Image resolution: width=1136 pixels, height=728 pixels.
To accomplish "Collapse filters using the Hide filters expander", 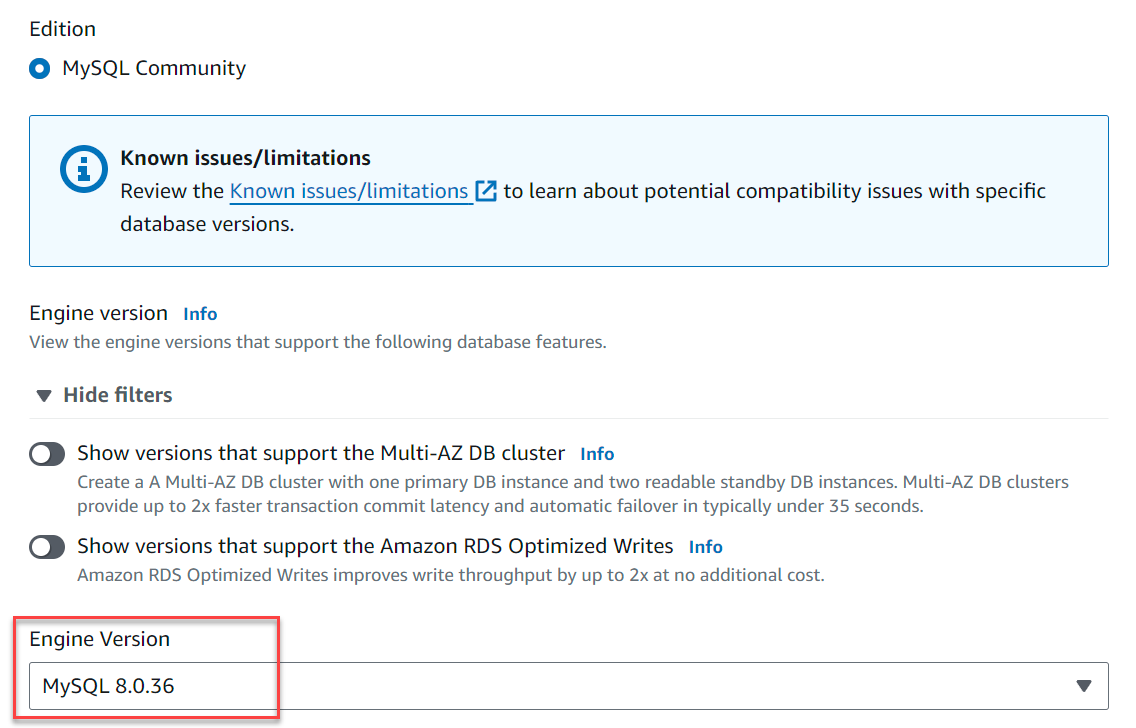I will click(101, 394).
